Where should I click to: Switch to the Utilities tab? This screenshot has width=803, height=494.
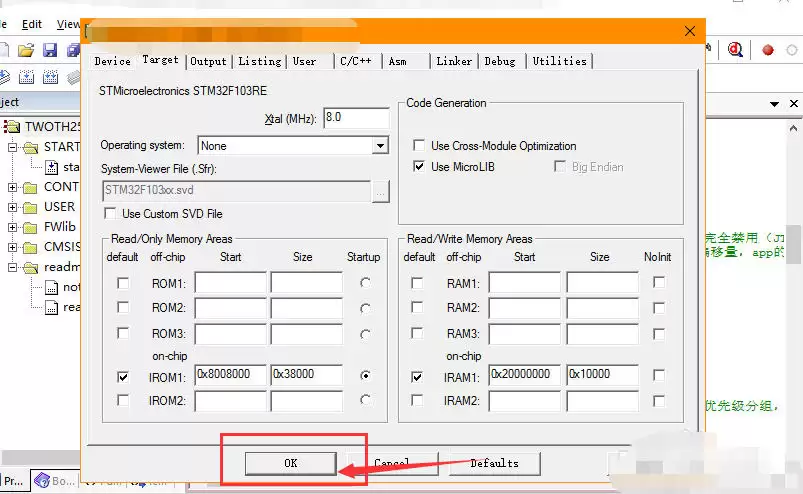[x=559, y=61]
